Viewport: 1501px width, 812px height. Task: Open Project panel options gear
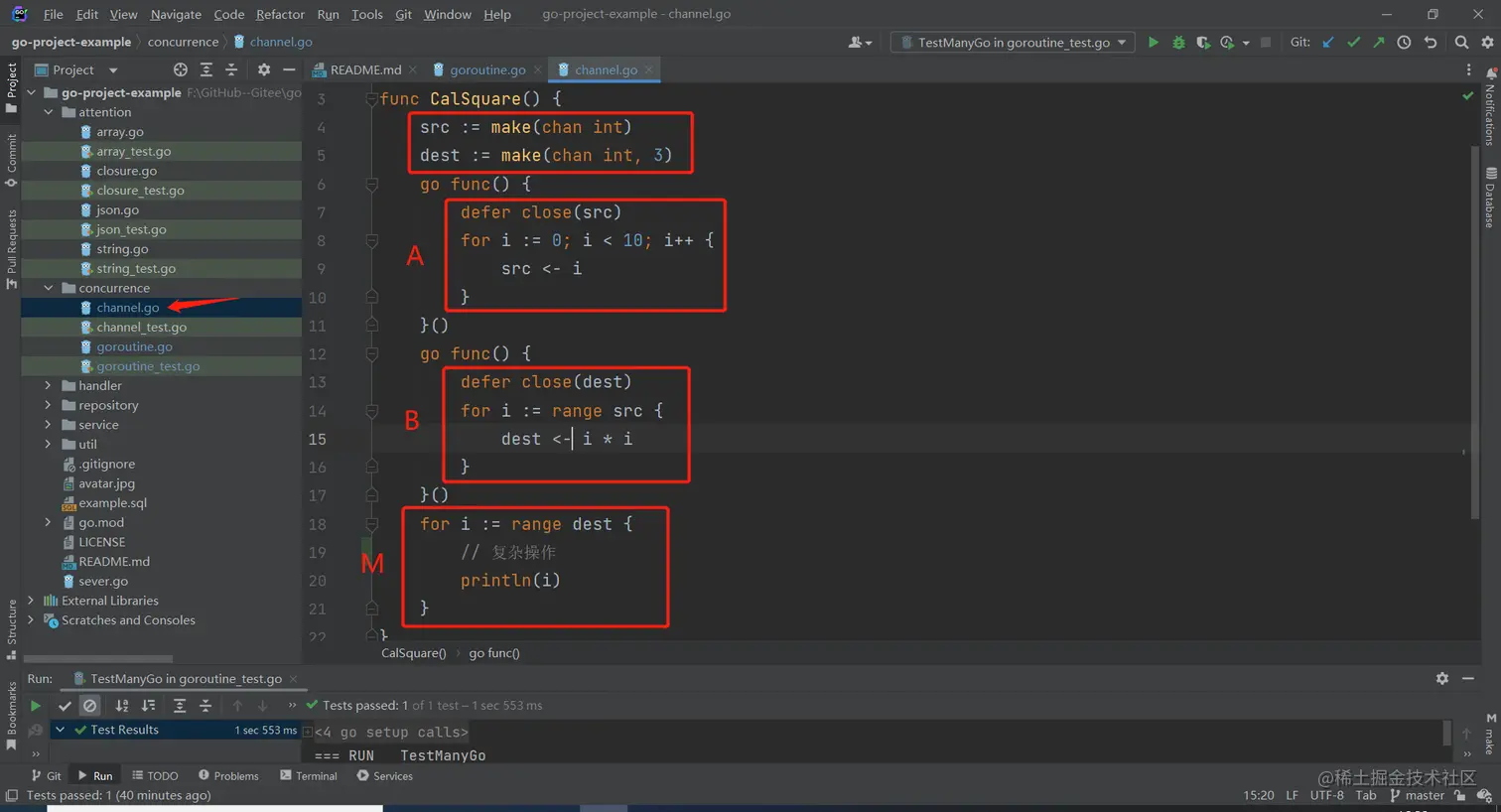264,69
